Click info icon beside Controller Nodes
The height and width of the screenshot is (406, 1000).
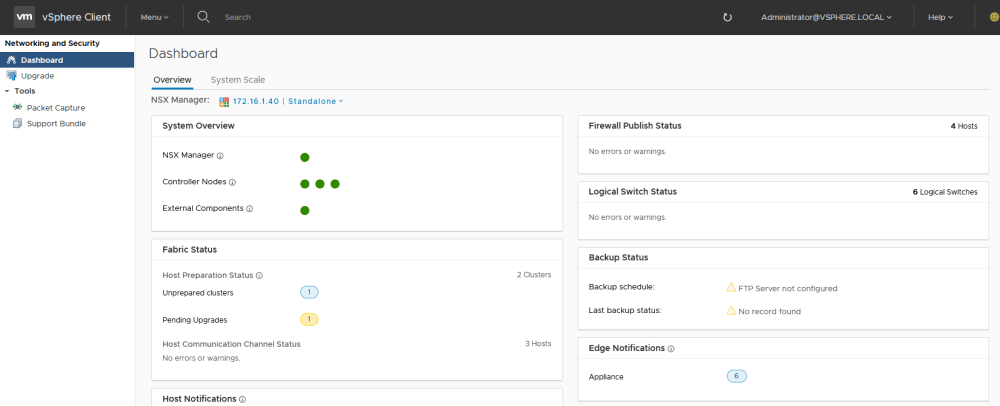tap(232, 182)
